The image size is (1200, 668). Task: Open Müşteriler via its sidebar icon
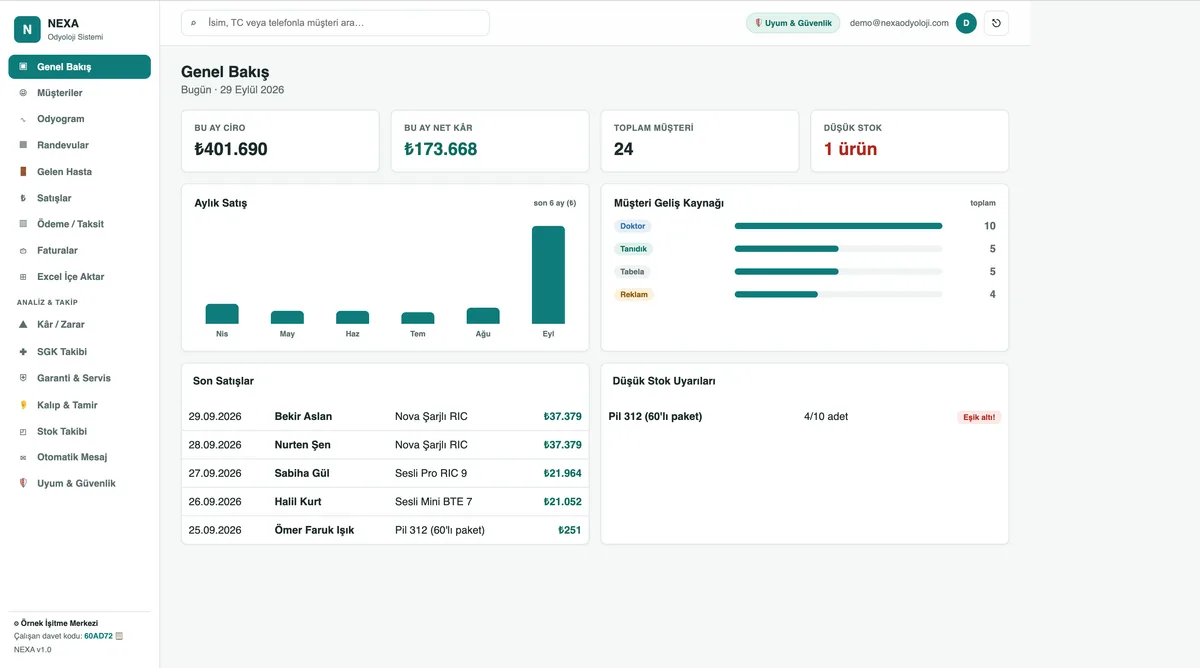[x=23, y=93]
